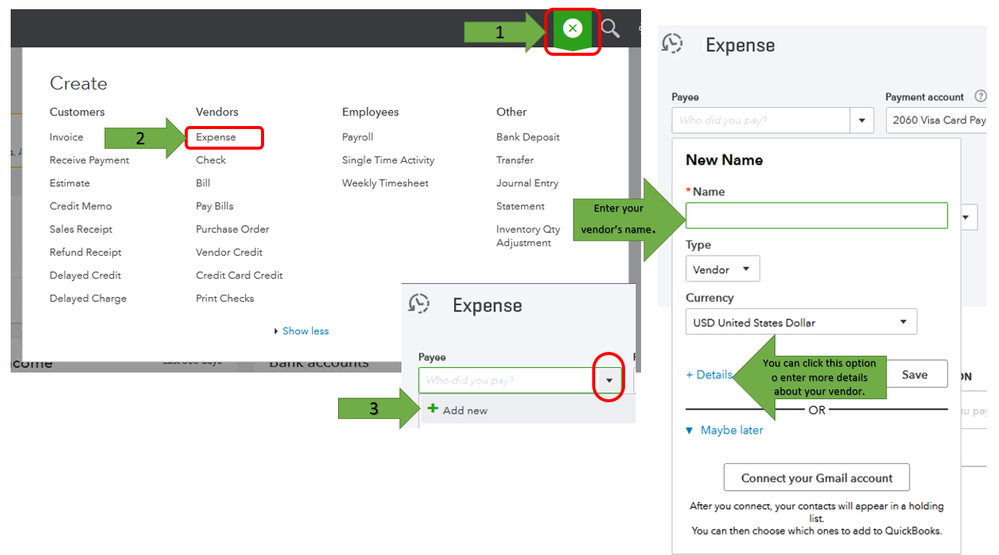The image size is (999, 555).
Task: Click the clock icon beside lower Expense title
Action: point(419,304)
